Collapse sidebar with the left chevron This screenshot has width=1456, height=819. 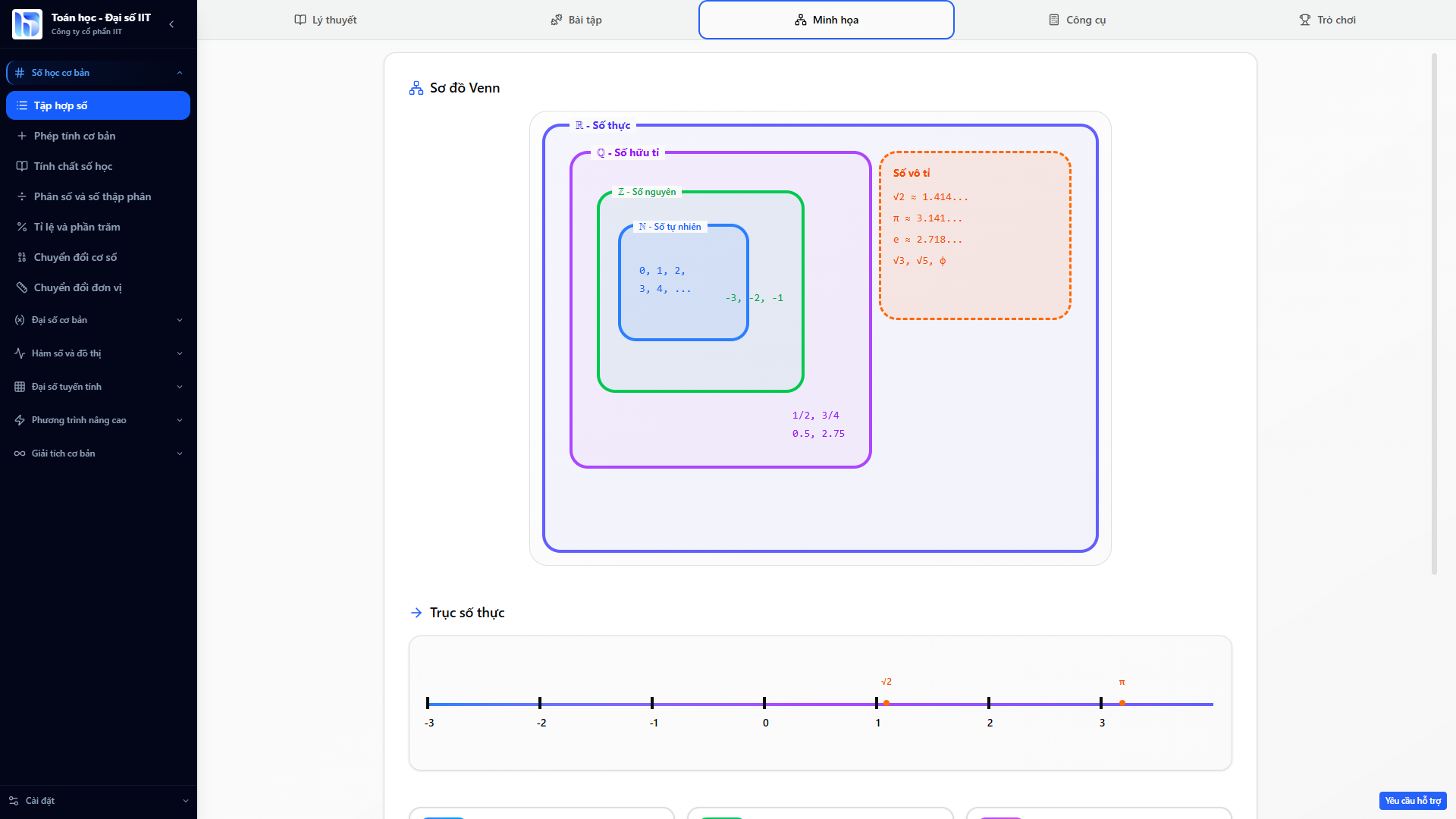pos(171,24)
